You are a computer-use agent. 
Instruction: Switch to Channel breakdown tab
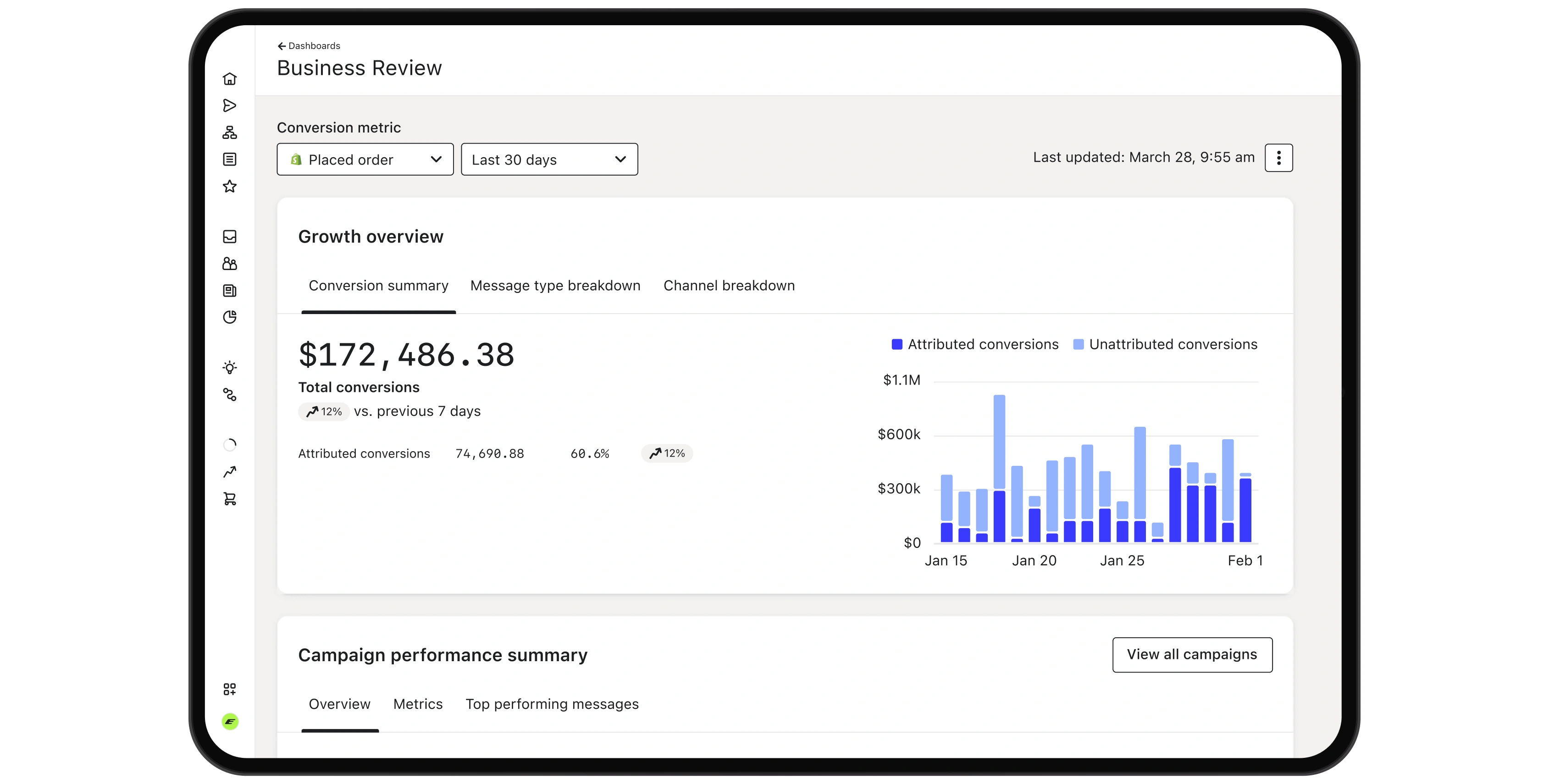[x=729, y=286]
